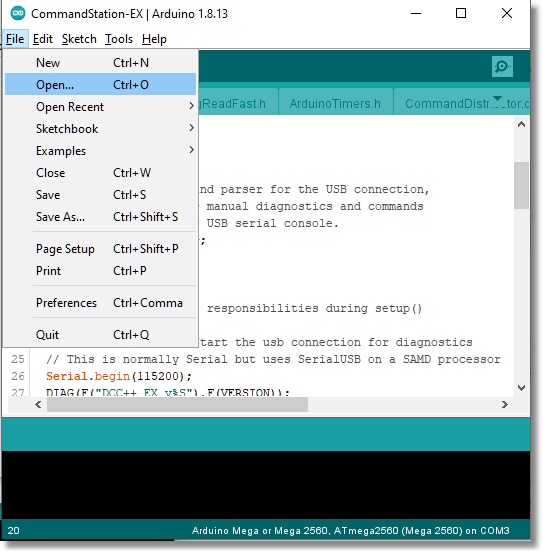Click the horizontal scrollbar left arrow
The width and height of the screenshot is (543, 553).
click(38, 404)
